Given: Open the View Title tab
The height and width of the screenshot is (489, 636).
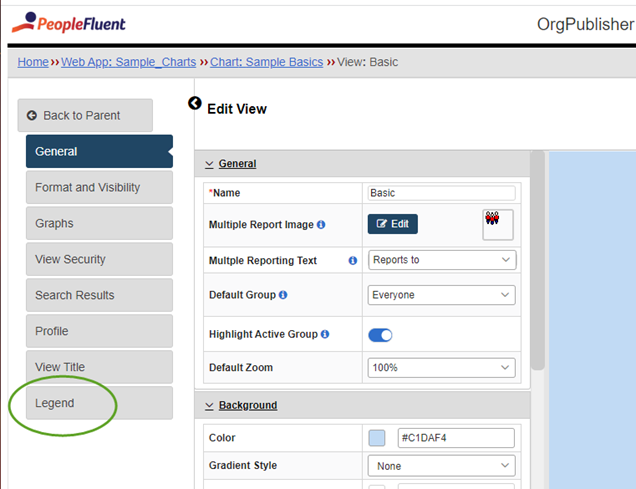Looking at the screenshot, I should [x=99, y=367].
